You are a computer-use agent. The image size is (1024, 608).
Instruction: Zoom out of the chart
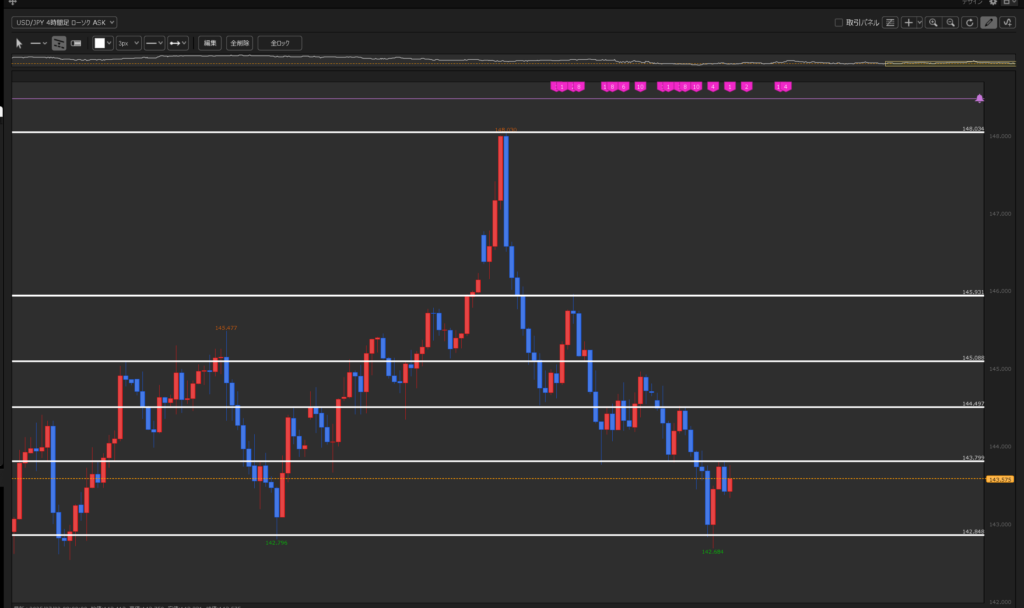[951, 22]
